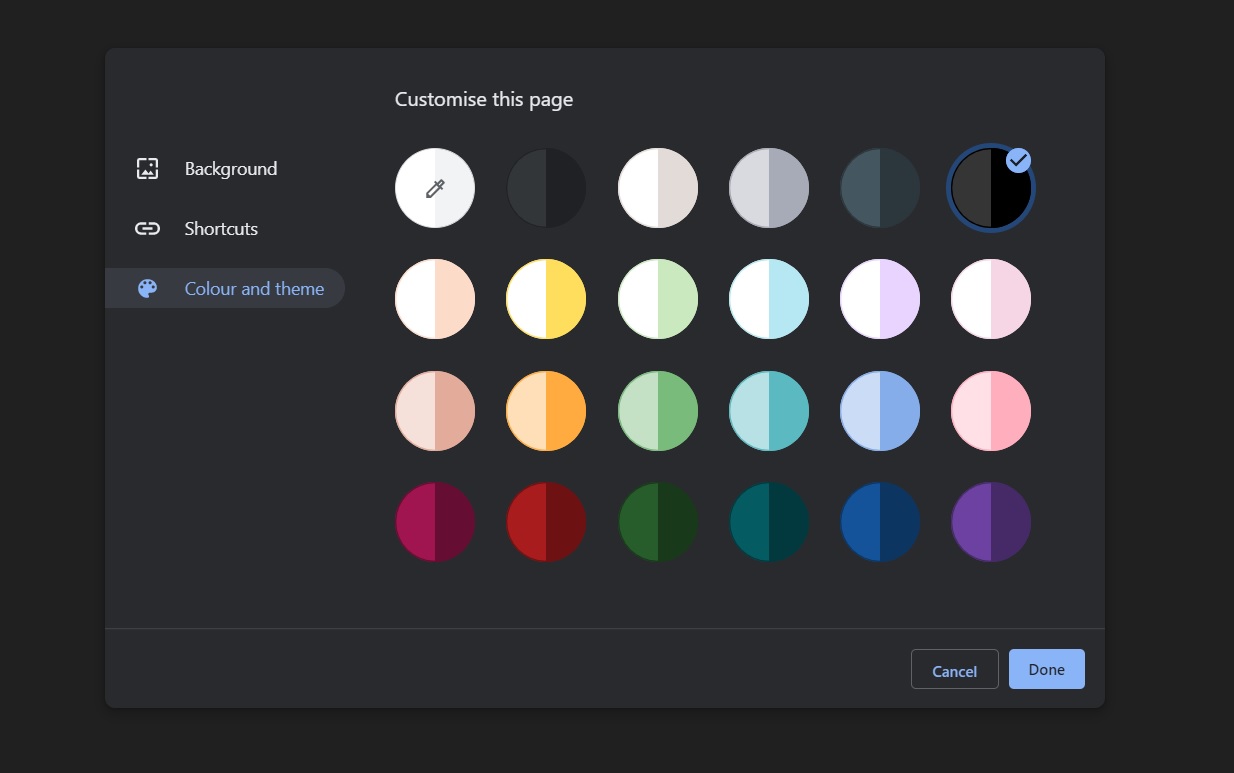Choose the dark teal colour swatch
This screenshot has width=1234, height=773.
(x=769, y=522)
